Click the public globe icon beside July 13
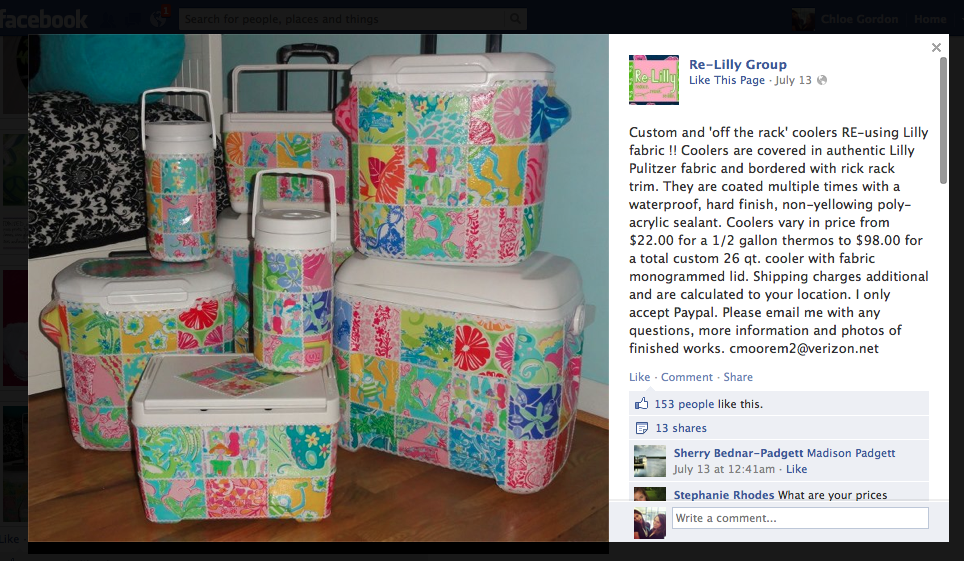The image size is (964, 561). tap(822, 80)
